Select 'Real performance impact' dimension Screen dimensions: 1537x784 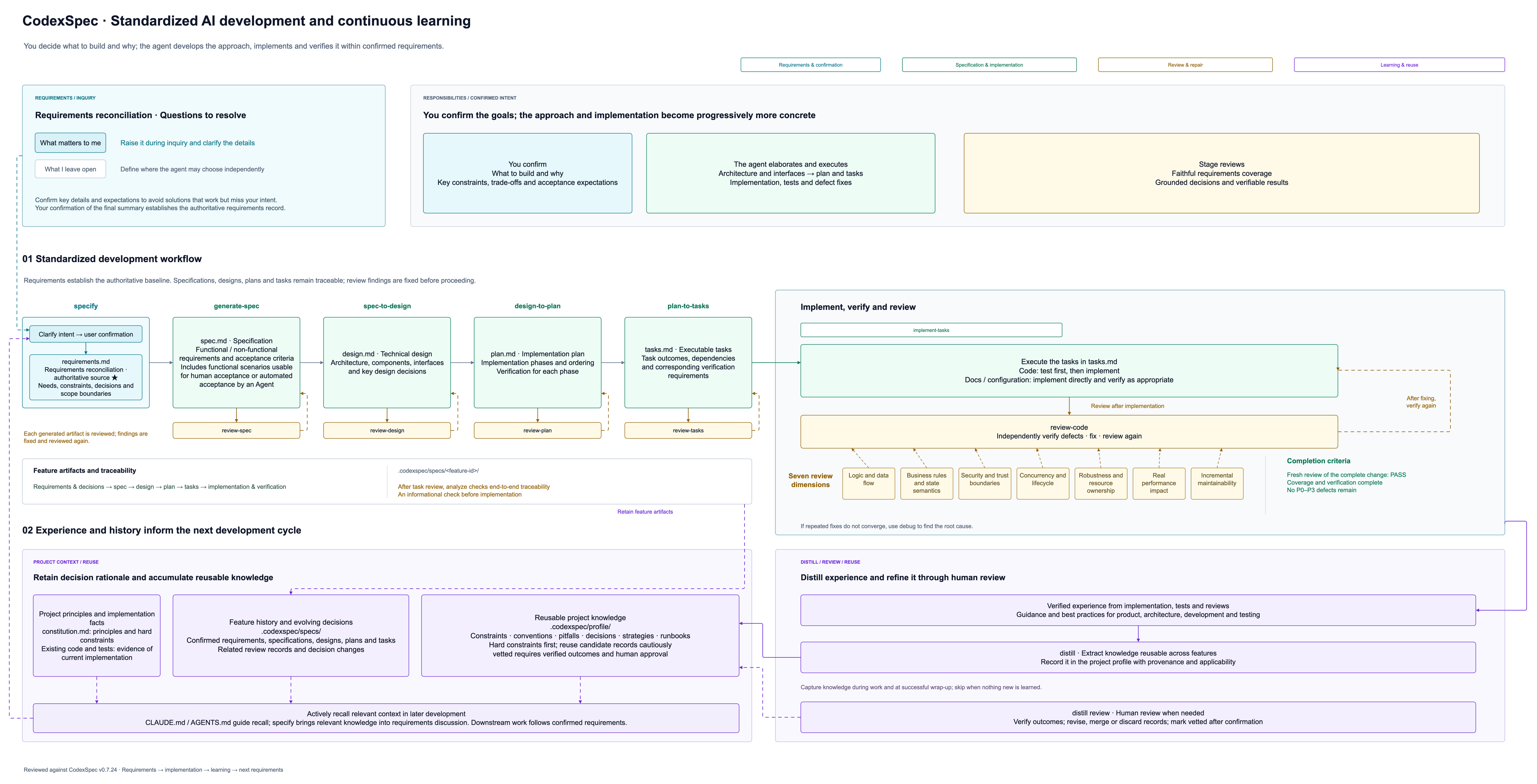coord(1159,483)
